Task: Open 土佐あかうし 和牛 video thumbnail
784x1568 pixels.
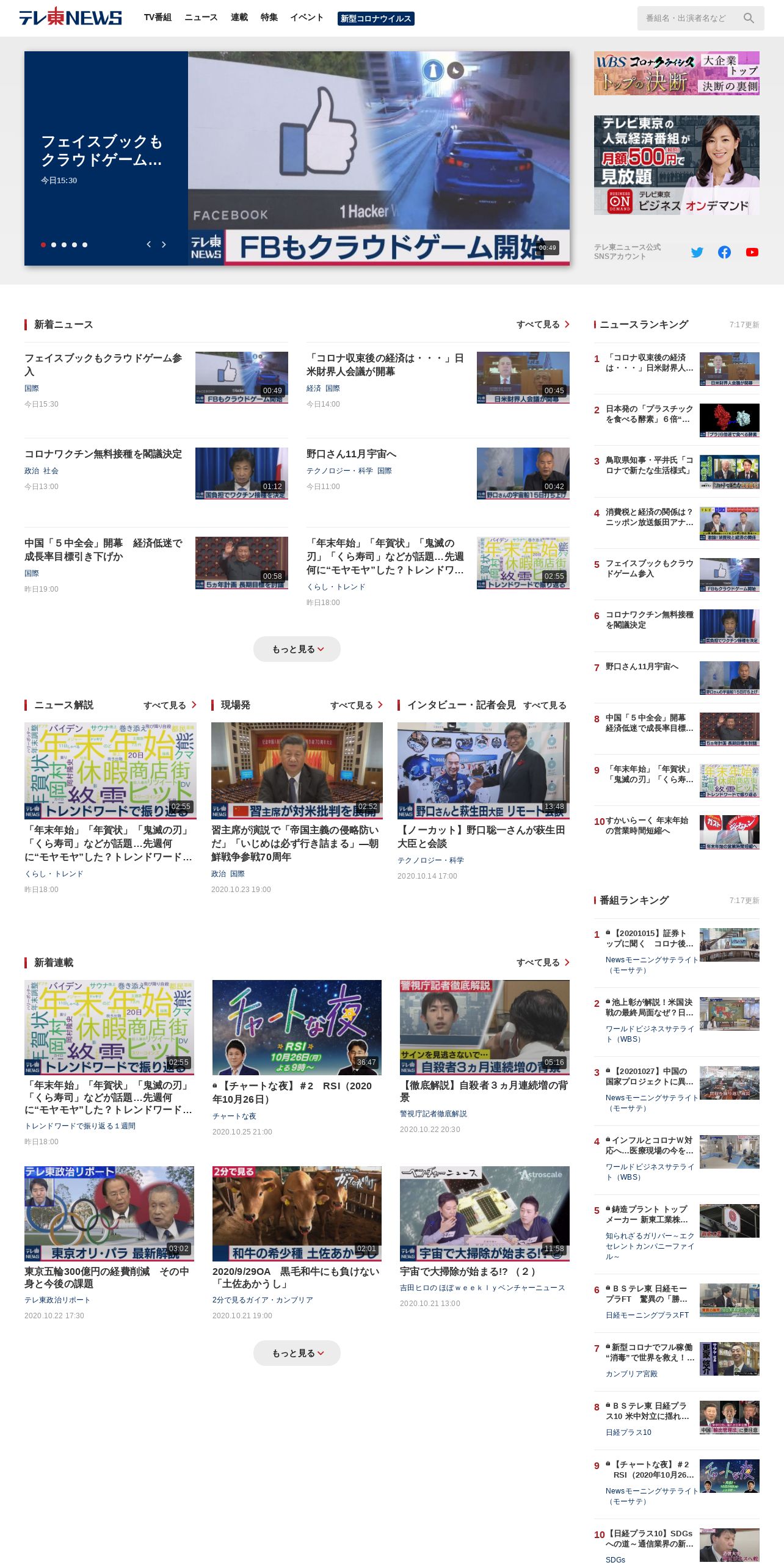Action: pos(297,1214)
